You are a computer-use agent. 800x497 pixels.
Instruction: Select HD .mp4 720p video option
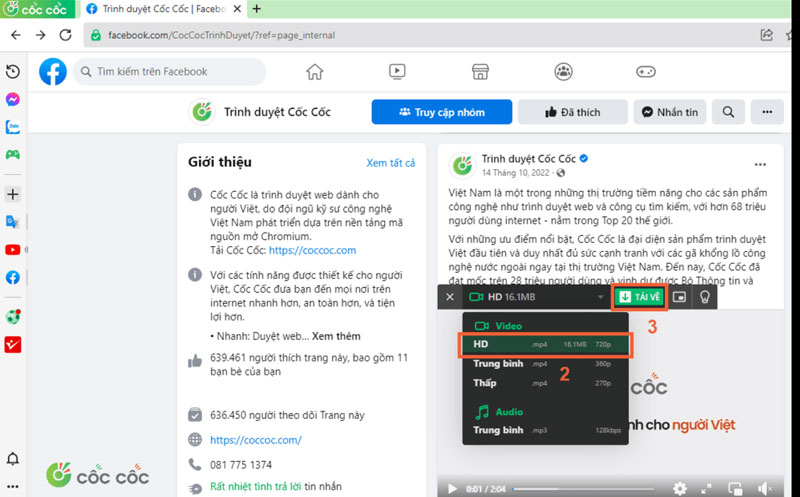coord(545,344)
